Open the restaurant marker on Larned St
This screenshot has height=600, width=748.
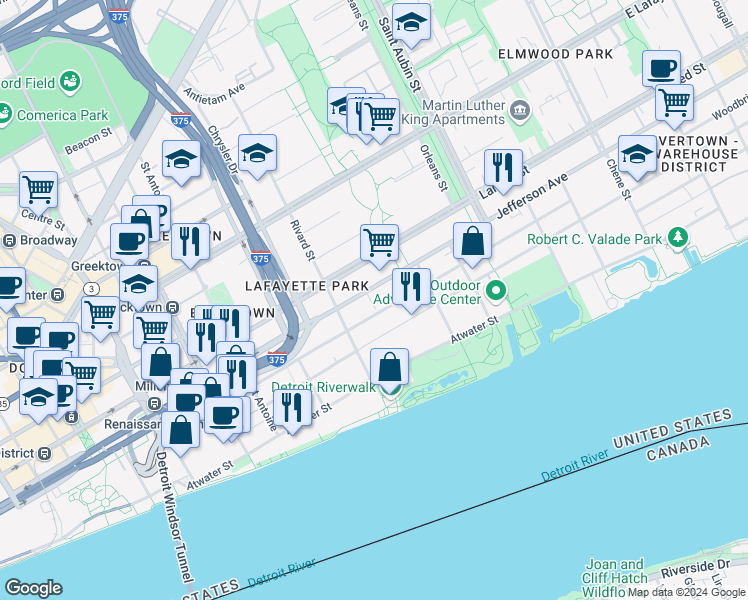click(x=502, y=167)
